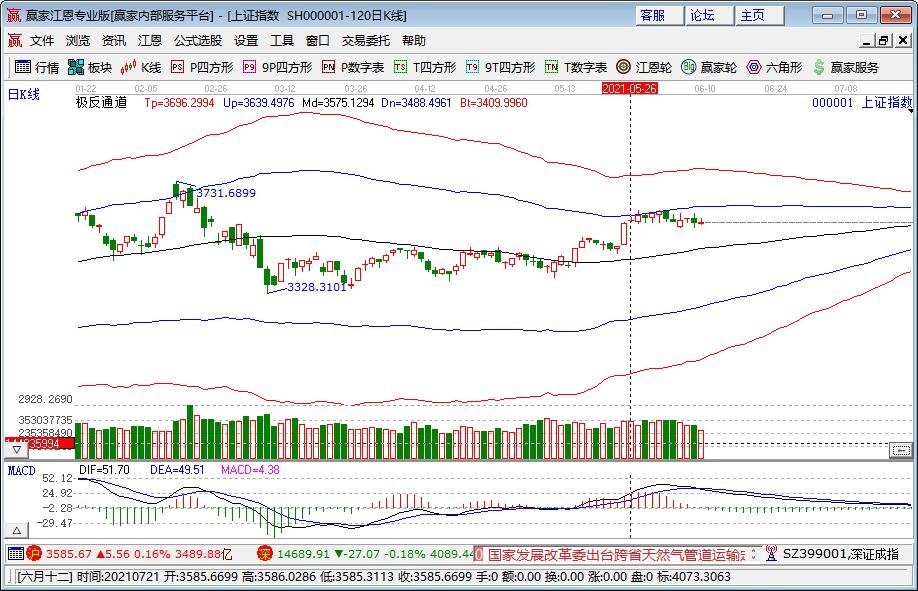
Task: Go to 主页 home page button
Action: 752,15
